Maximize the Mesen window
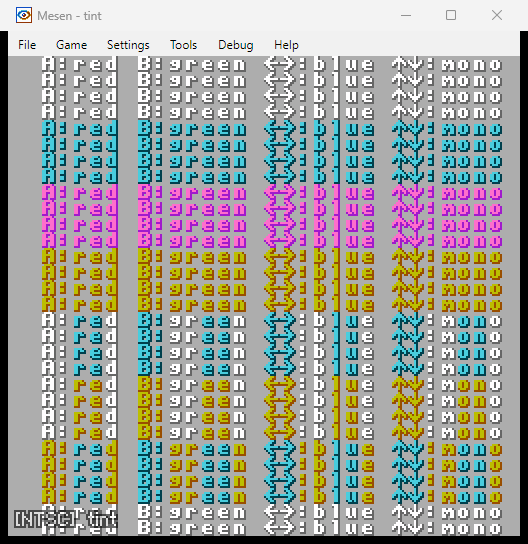This screenshot has height=544, width=528. (x=451, y=15)
